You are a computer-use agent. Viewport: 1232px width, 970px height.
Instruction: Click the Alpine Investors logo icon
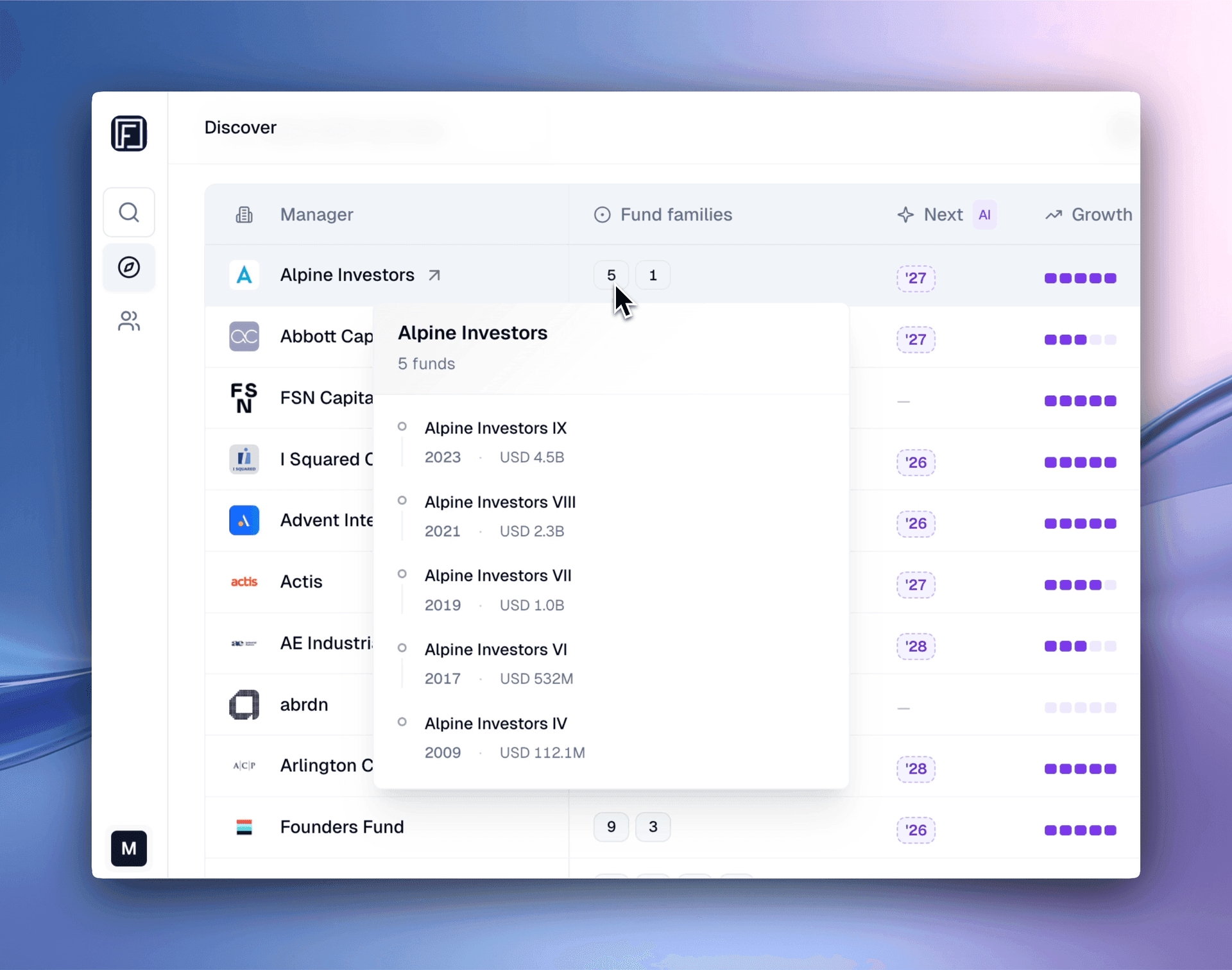[244, 275]
